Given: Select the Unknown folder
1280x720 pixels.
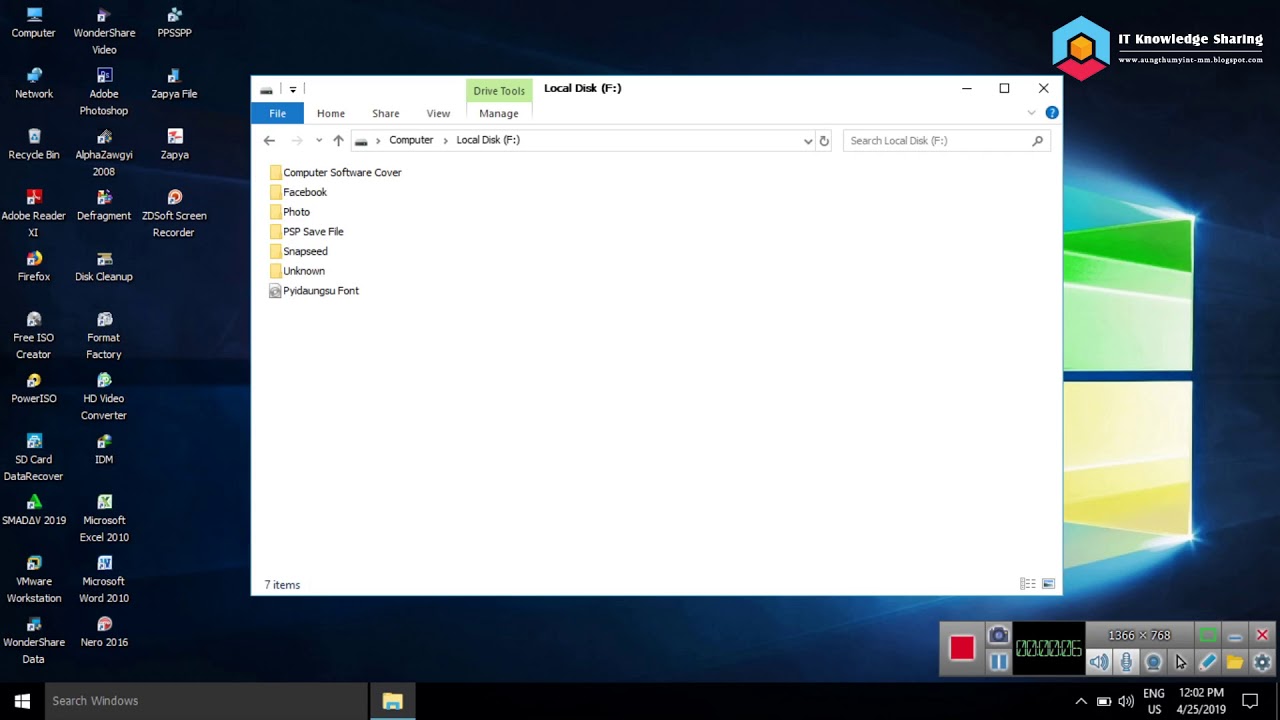Looking at the screenshot, I should pyautogui.click(x=297, y=271).
